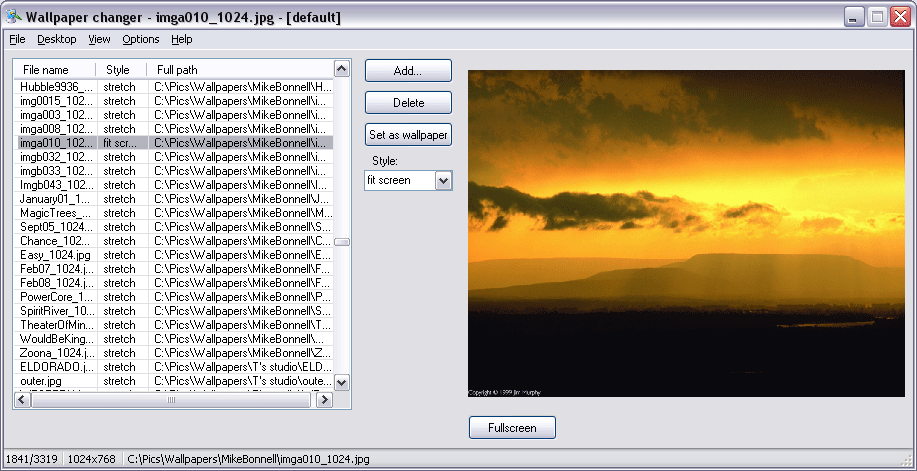Screen dimensions: 917x471
Task: Sort list by Full path column
Action: pos(240,70)
